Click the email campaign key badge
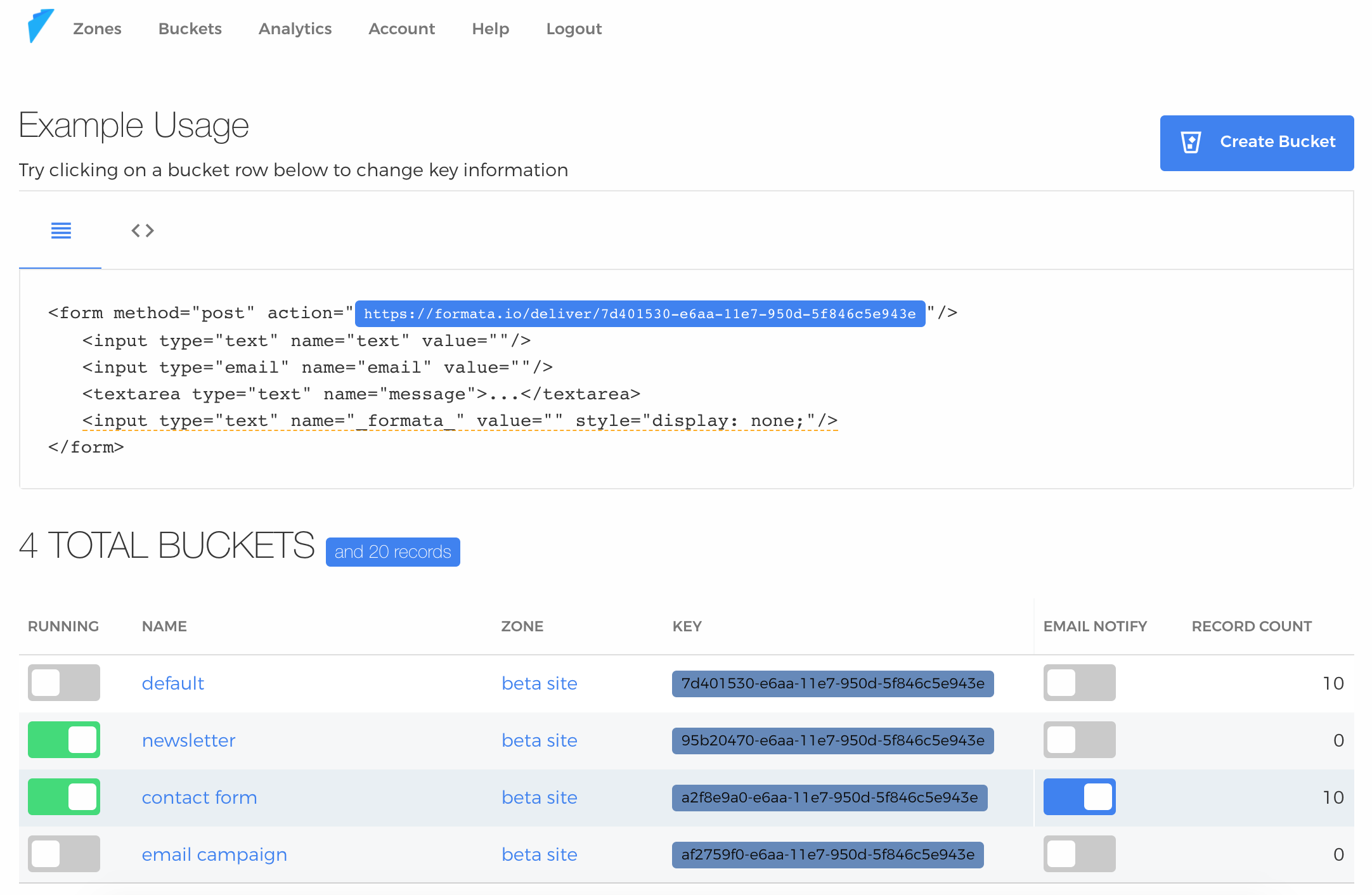Image resolution: width=1372 pixels, height=895 pixels. pyautogui.click(x=827, y=854)
